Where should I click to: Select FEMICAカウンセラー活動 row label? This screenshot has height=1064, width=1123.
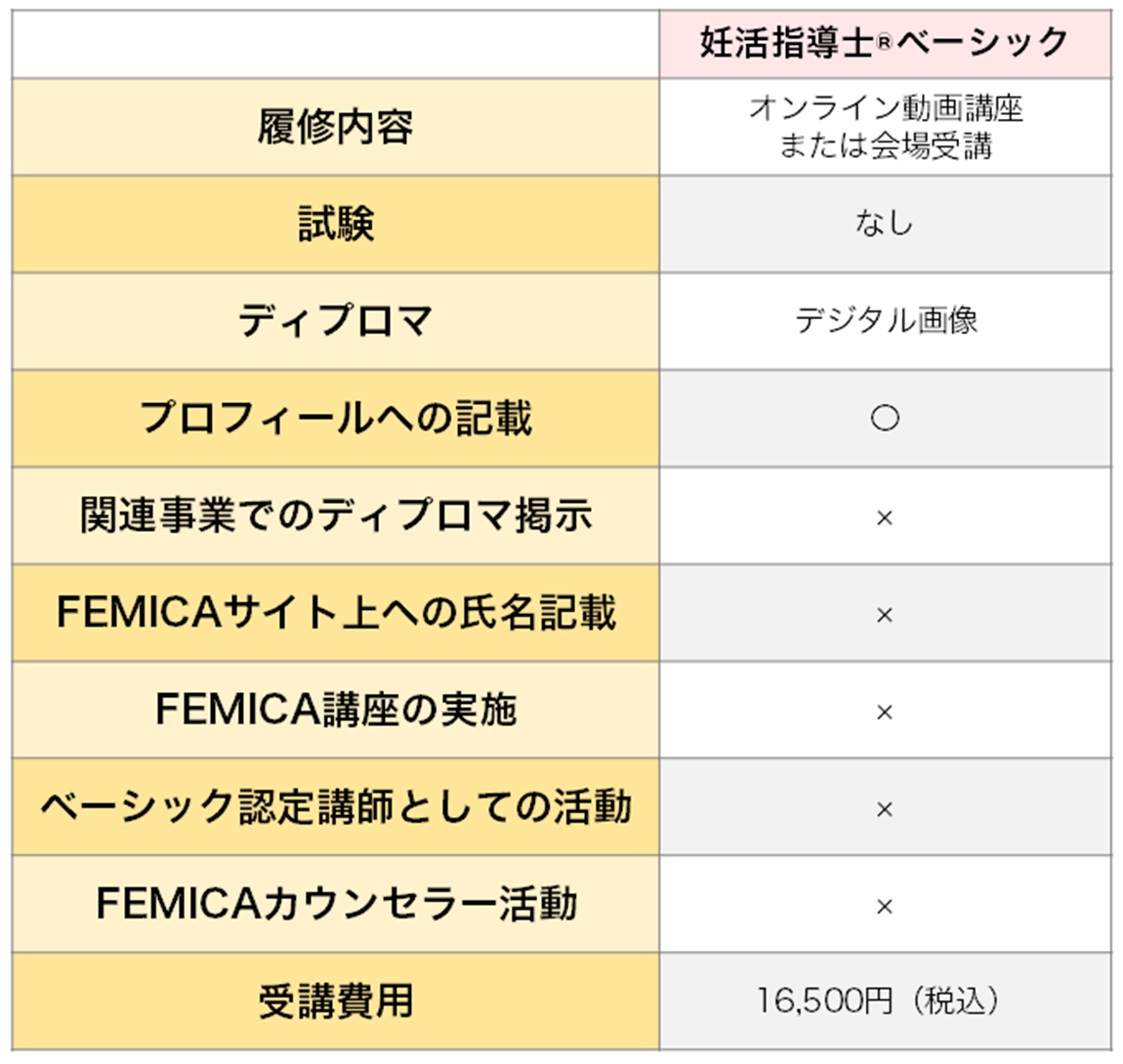tap(335, 903)
